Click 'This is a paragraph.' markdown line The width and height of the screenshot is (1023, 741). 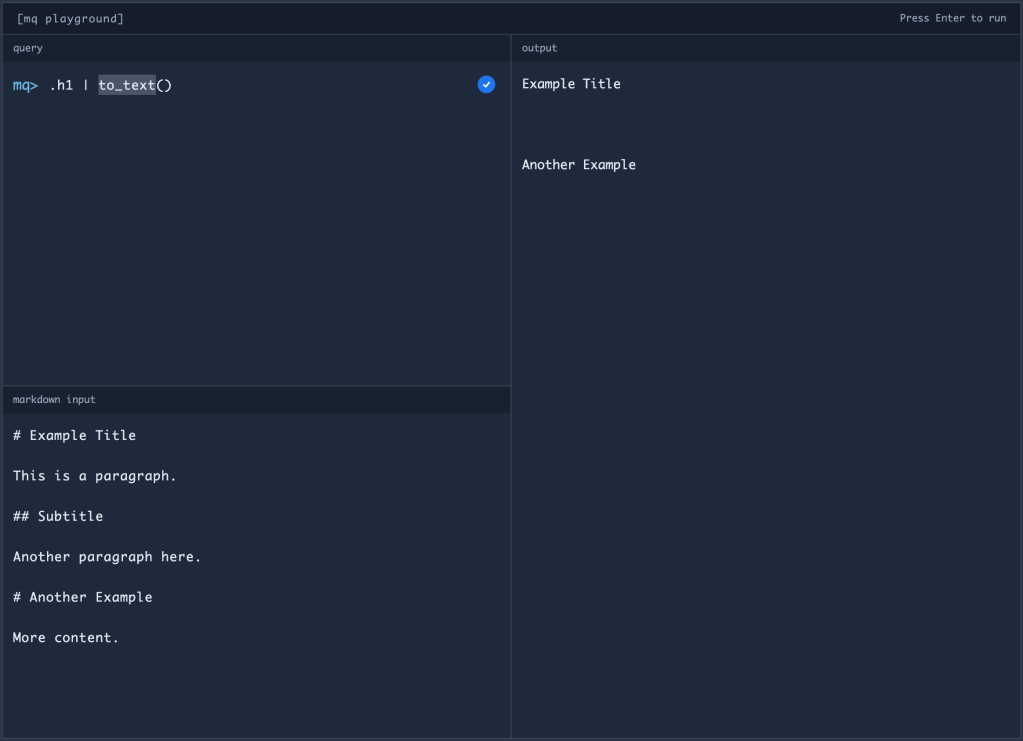(94, 476)
